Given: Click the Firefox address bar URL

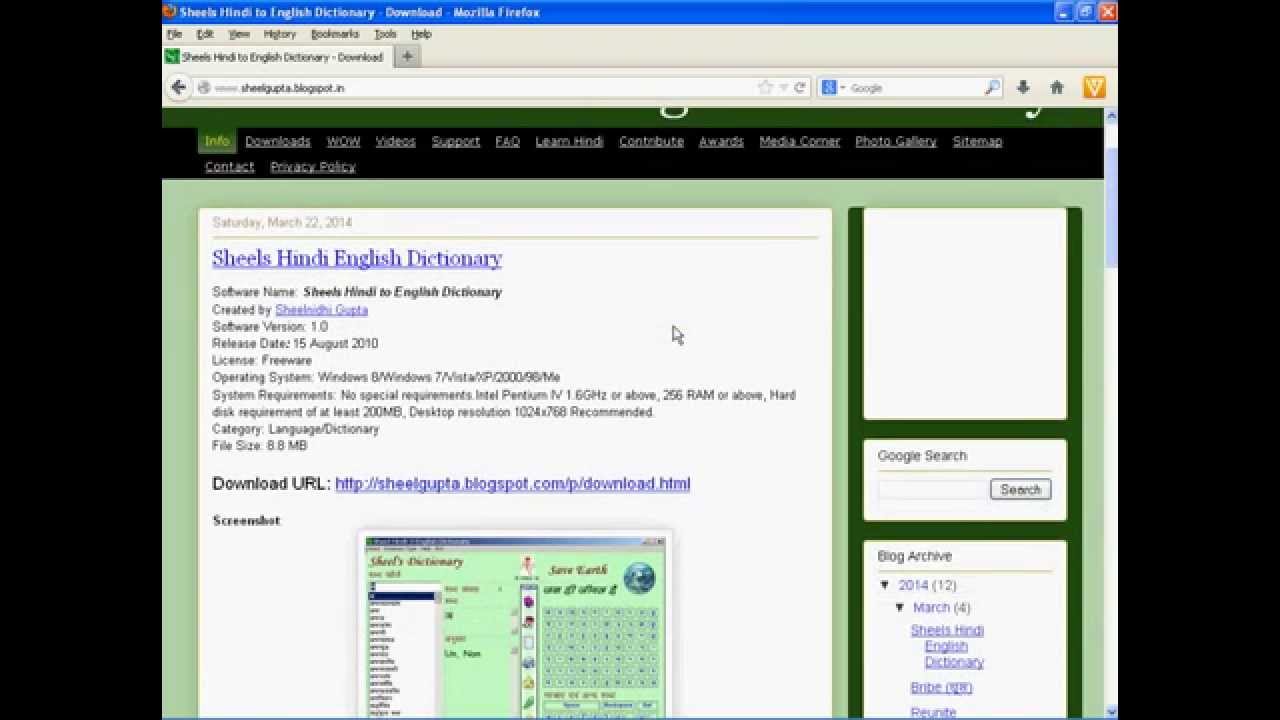Looking at the screenshot, I should click(480, 87).
